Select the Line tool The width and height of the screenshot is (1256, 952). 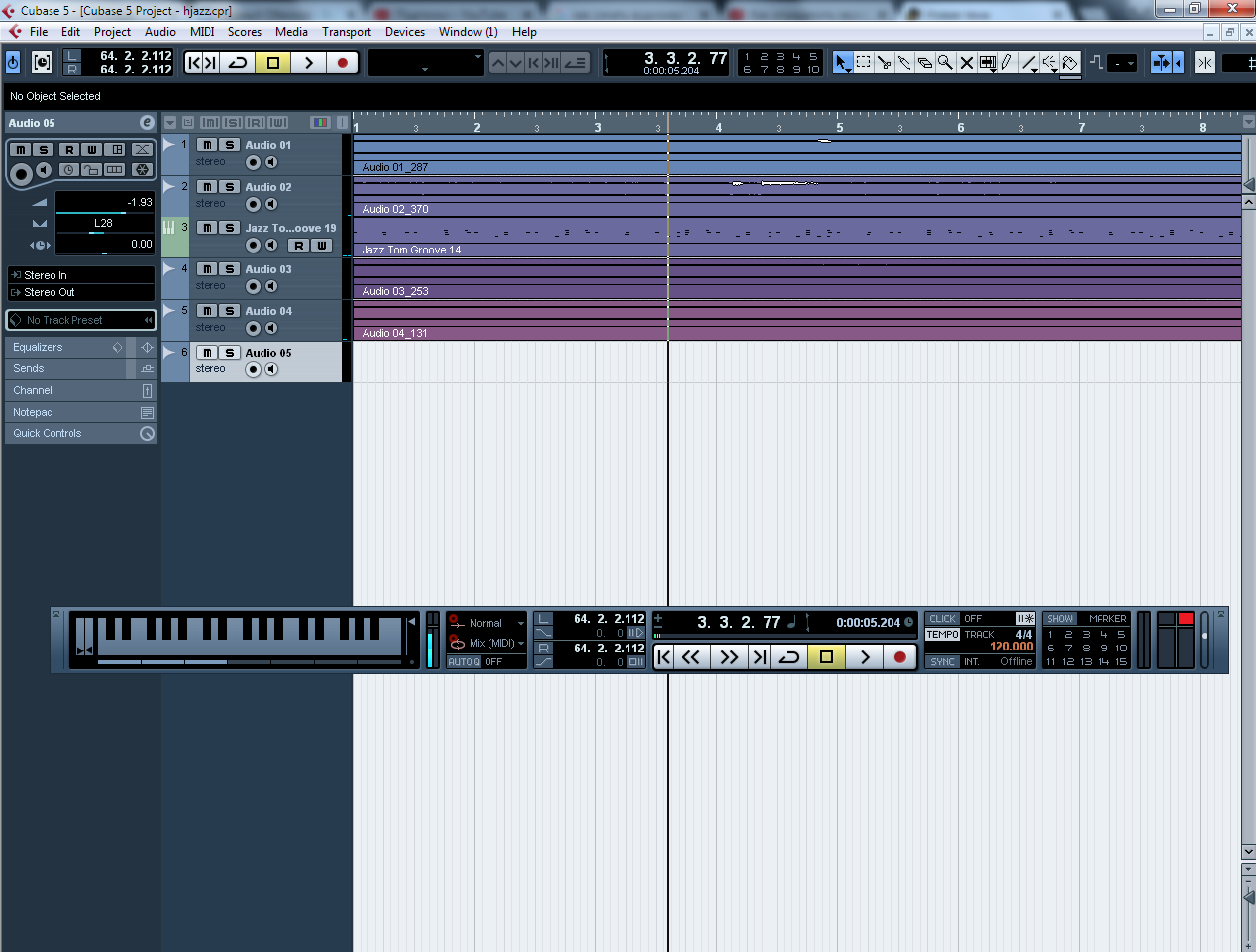[1029, 63]
